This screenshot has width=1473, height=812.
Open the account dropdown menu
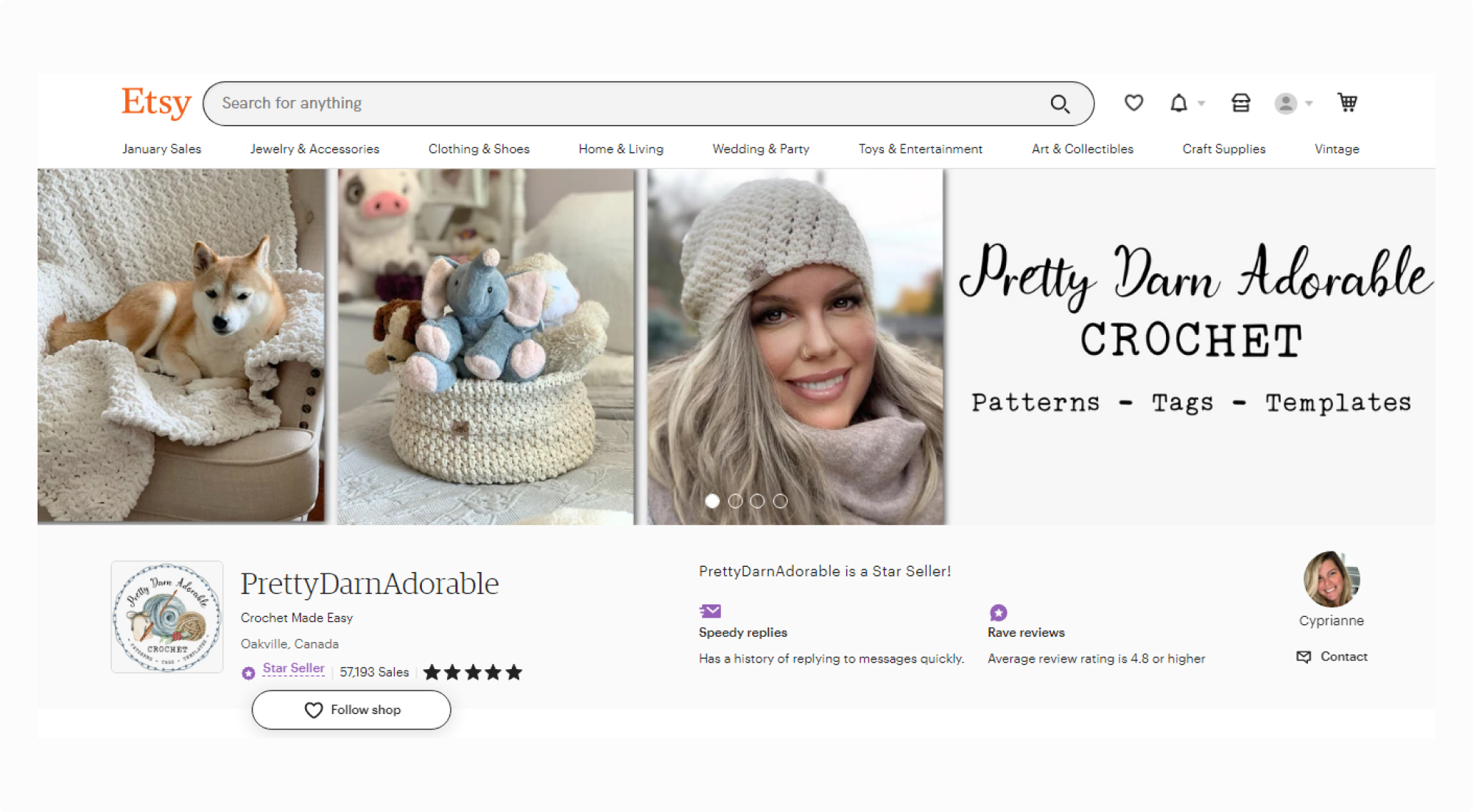[x=1287, y=103]
